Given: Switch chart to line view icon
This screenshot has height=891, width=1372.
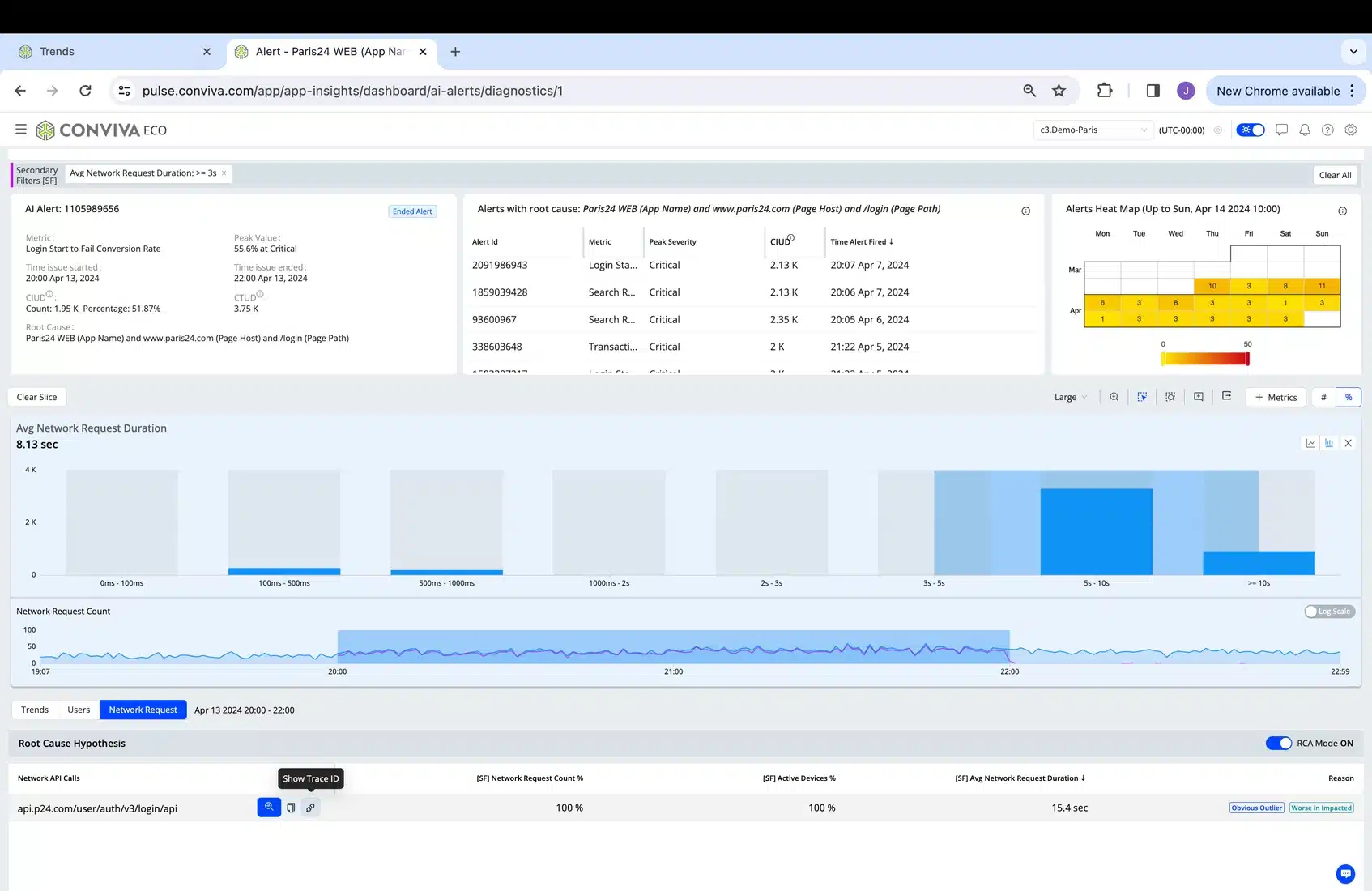Looking at the screenshot, I should click(1310, 443).
